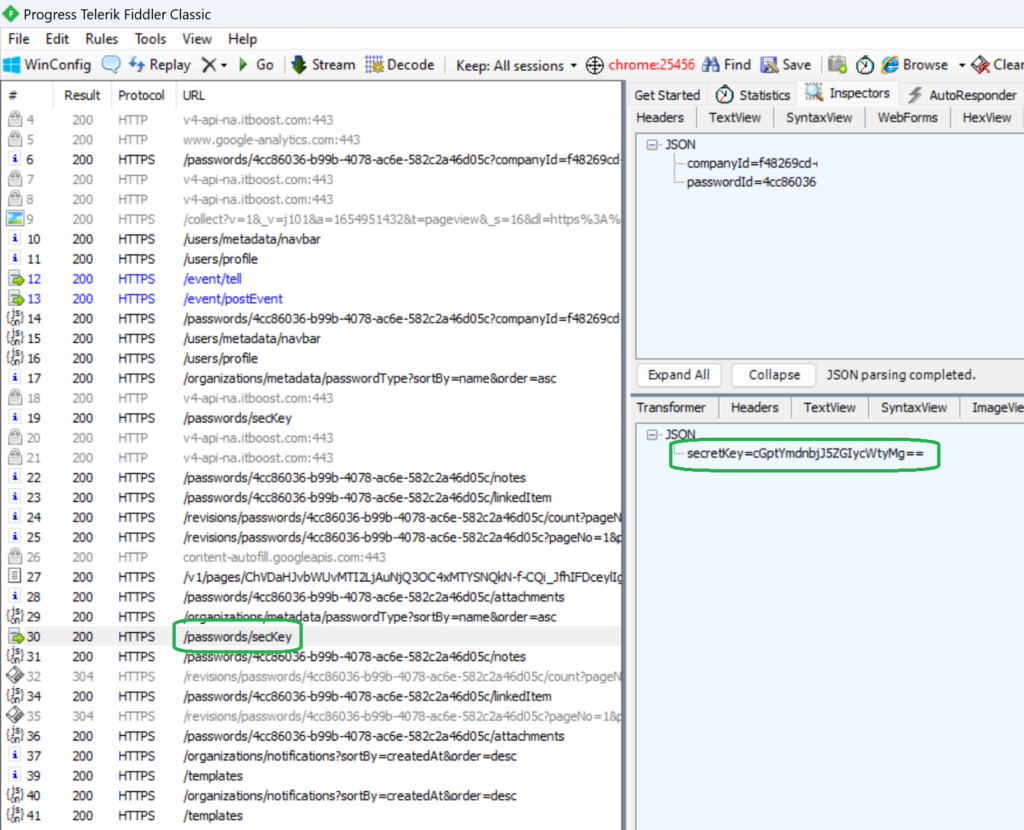Select the WebForms inspector tab
Screen dimensions: 1024x830
(x=907, y=118)
